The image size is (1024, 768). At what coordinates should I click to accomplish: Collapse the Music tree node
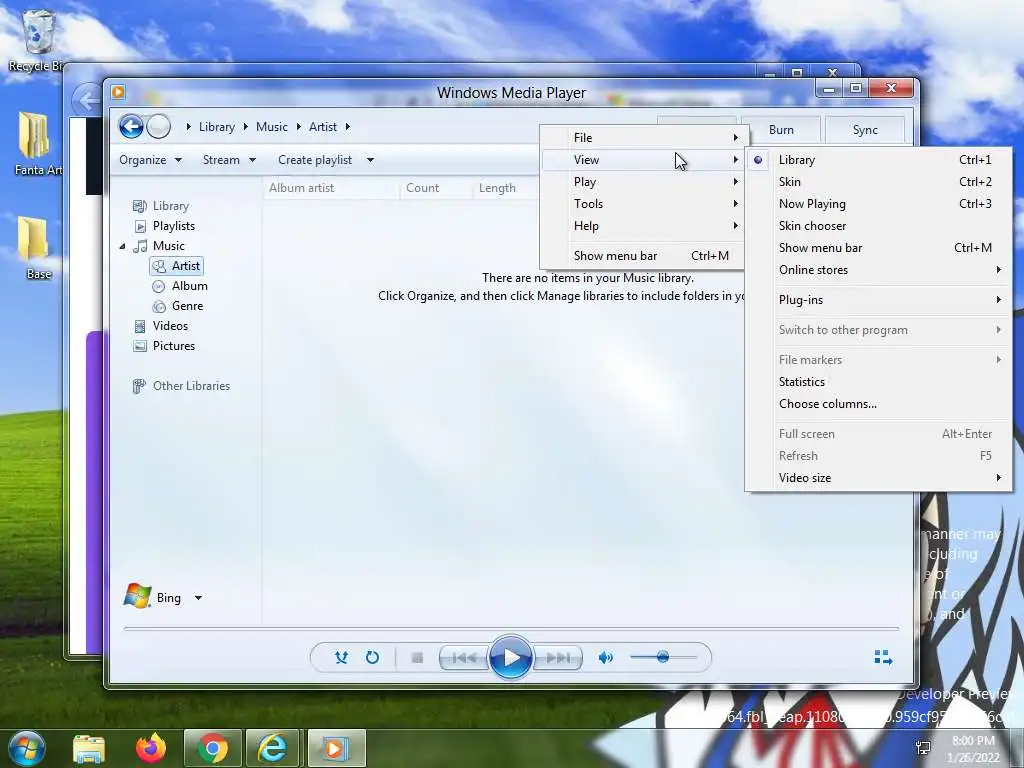tap(122, 246)
